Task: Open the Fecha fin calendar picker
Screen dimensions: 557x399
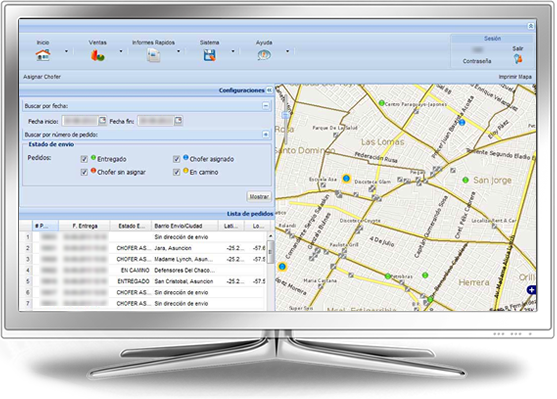Action: [x=178, y=121]
